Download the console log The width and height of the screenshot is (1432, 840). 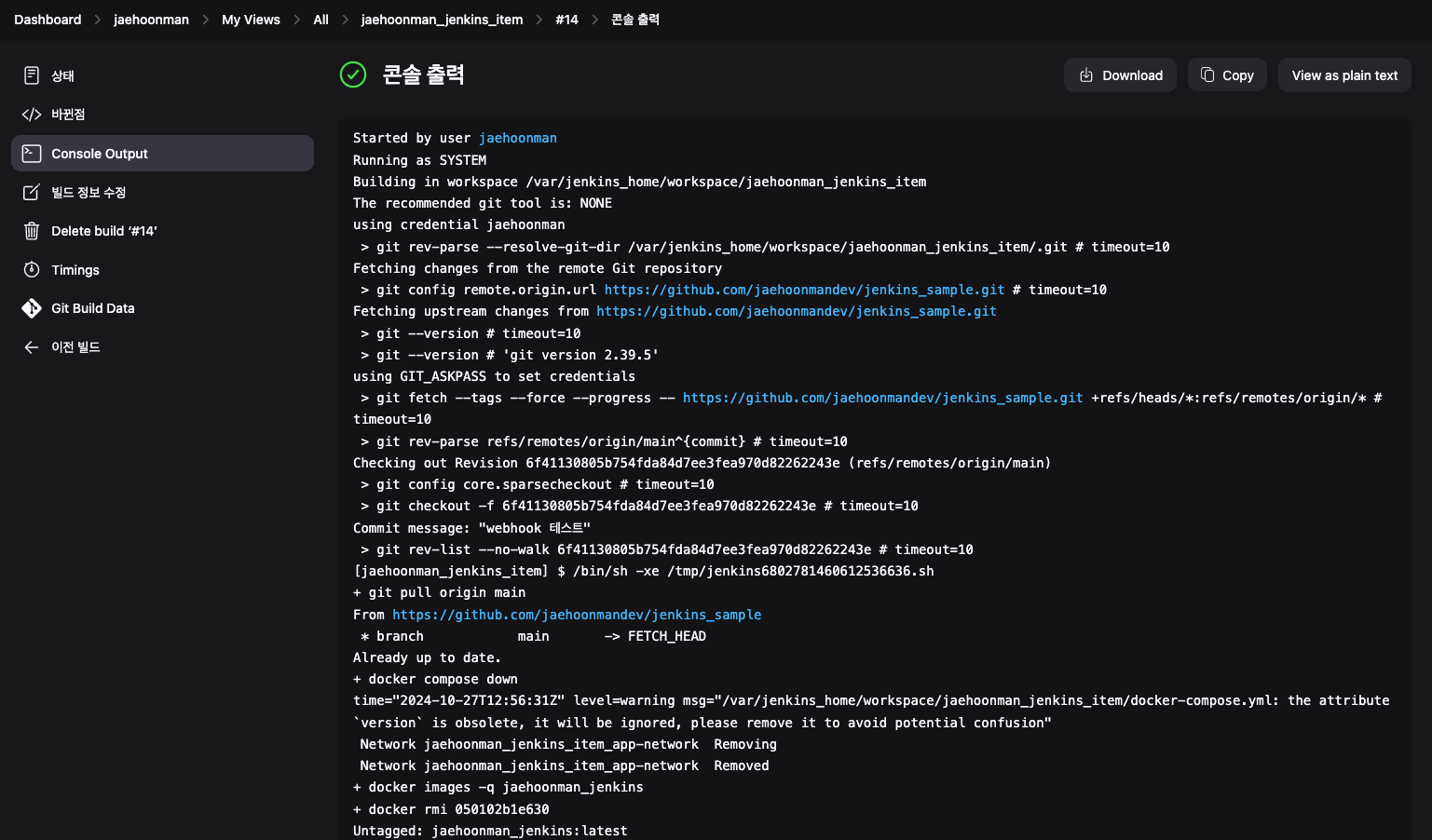point(1120,75)
